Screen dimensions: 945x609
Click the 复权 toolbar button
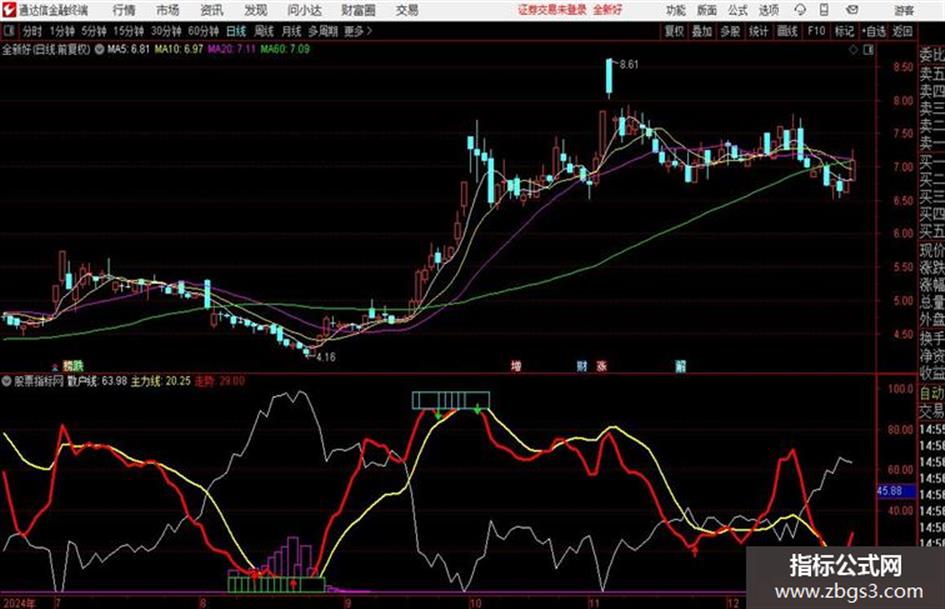(674, 31)
